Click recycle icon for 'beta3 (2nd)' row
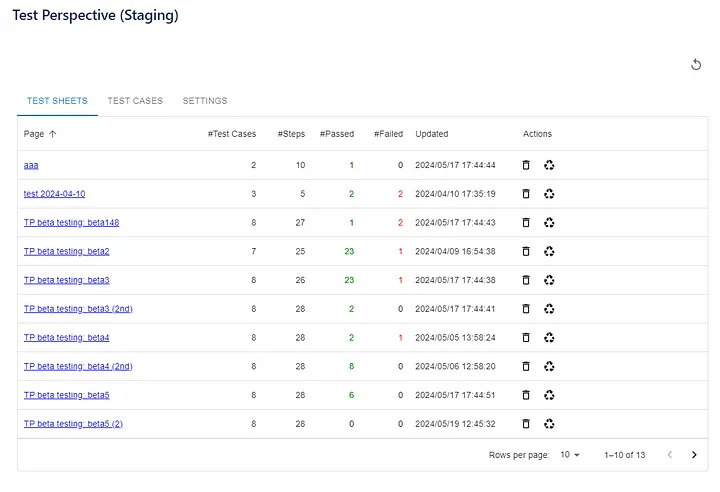 pos(549,309)
